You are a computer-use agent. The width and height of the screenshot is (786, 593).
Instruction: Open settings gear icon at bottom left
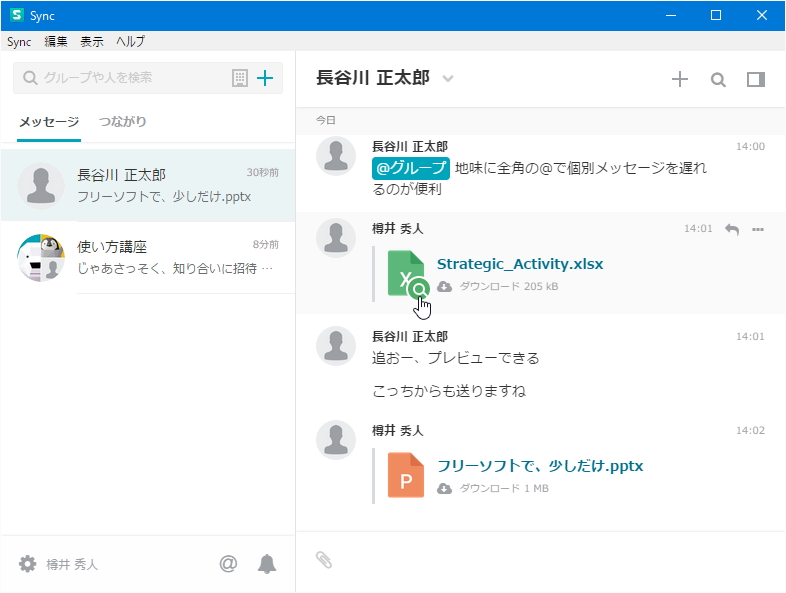(28, 564)
